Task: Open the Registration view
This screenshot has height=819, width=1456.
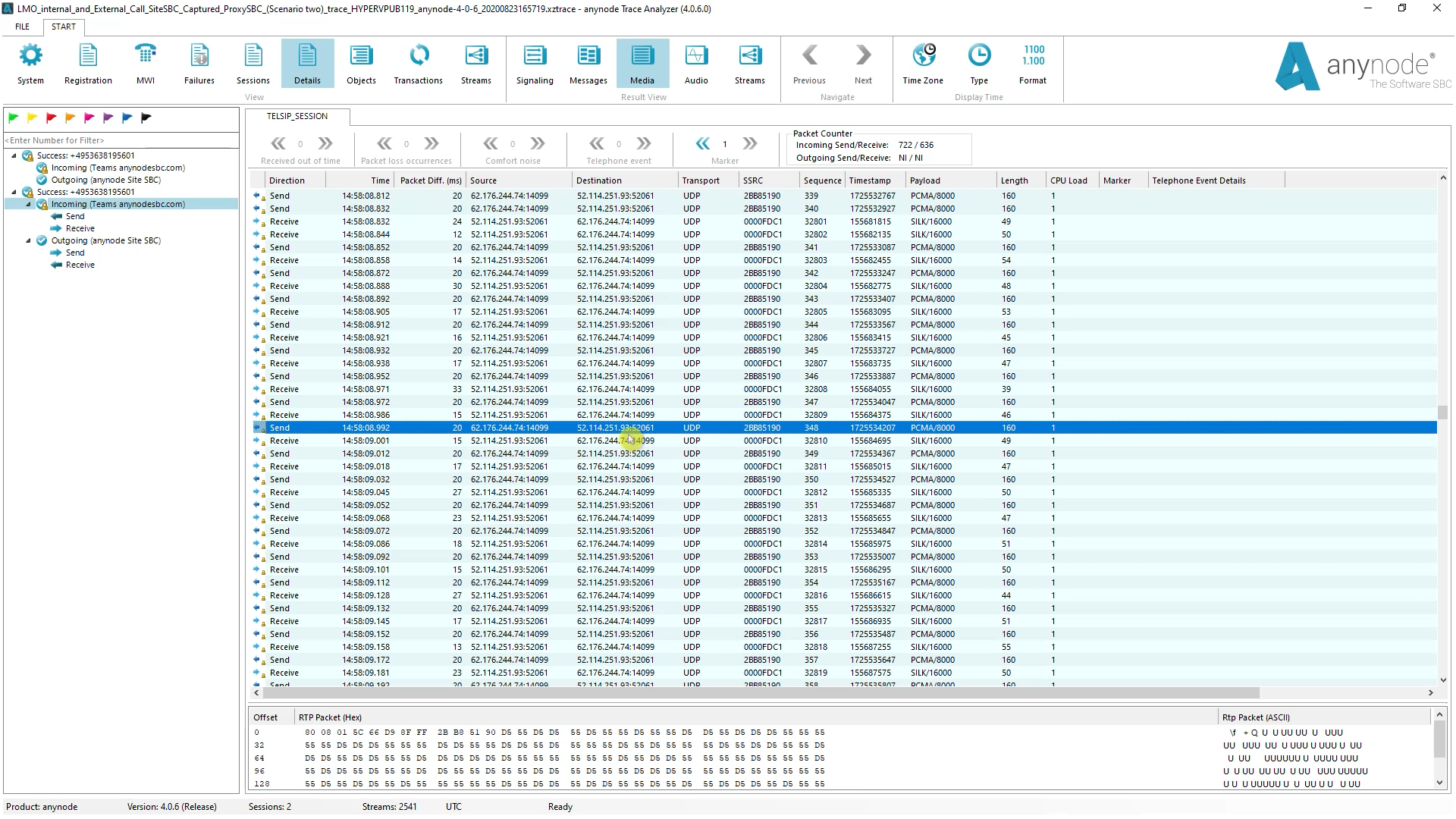Action: coord(88,64)
